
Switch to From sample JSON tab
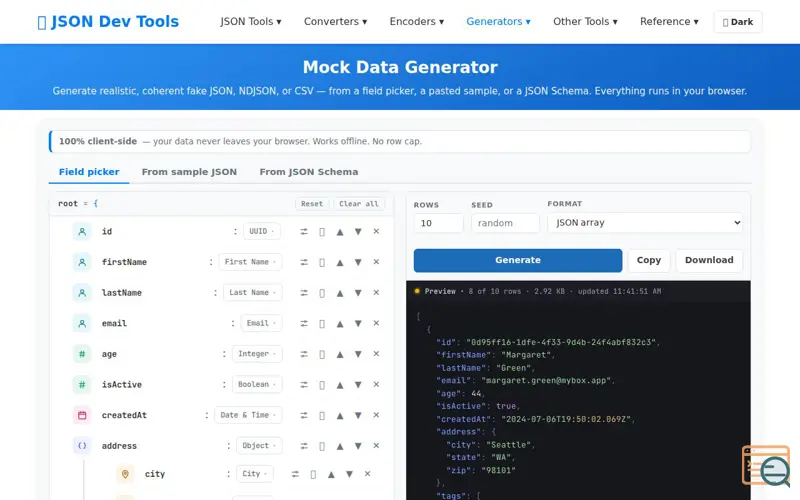pyautogui.click(x=189, y=172)
